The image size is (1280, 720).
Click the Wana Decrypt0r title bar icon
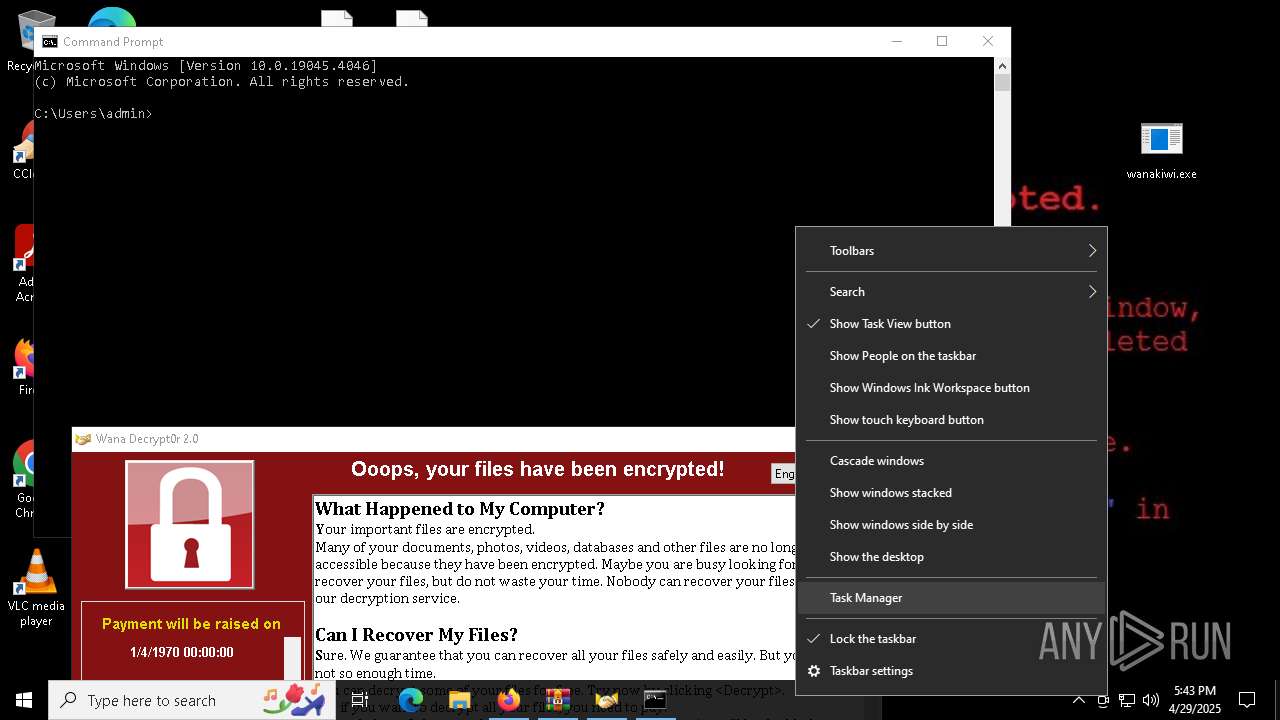84,439
